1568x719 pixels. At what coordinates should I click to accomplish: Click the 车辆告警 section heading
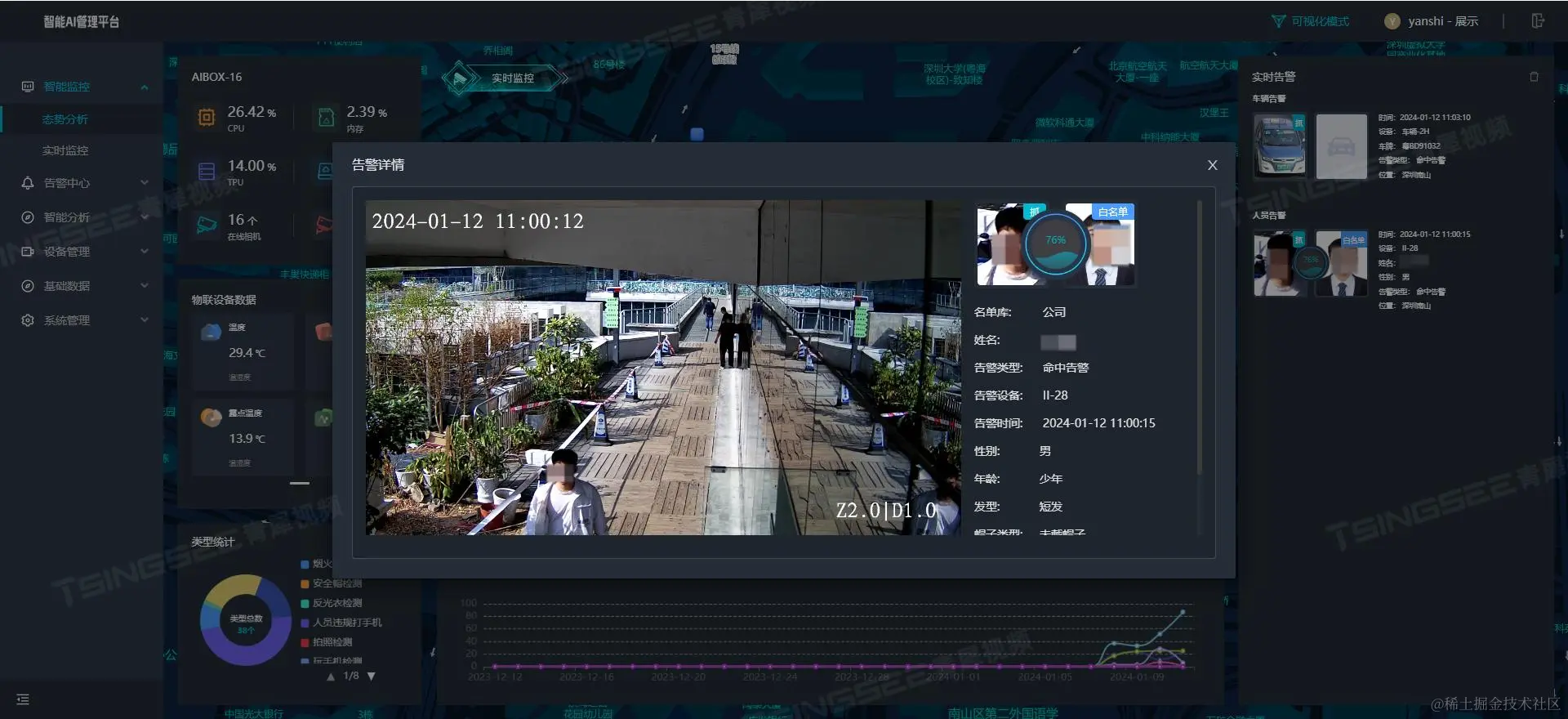[1269, 99]
